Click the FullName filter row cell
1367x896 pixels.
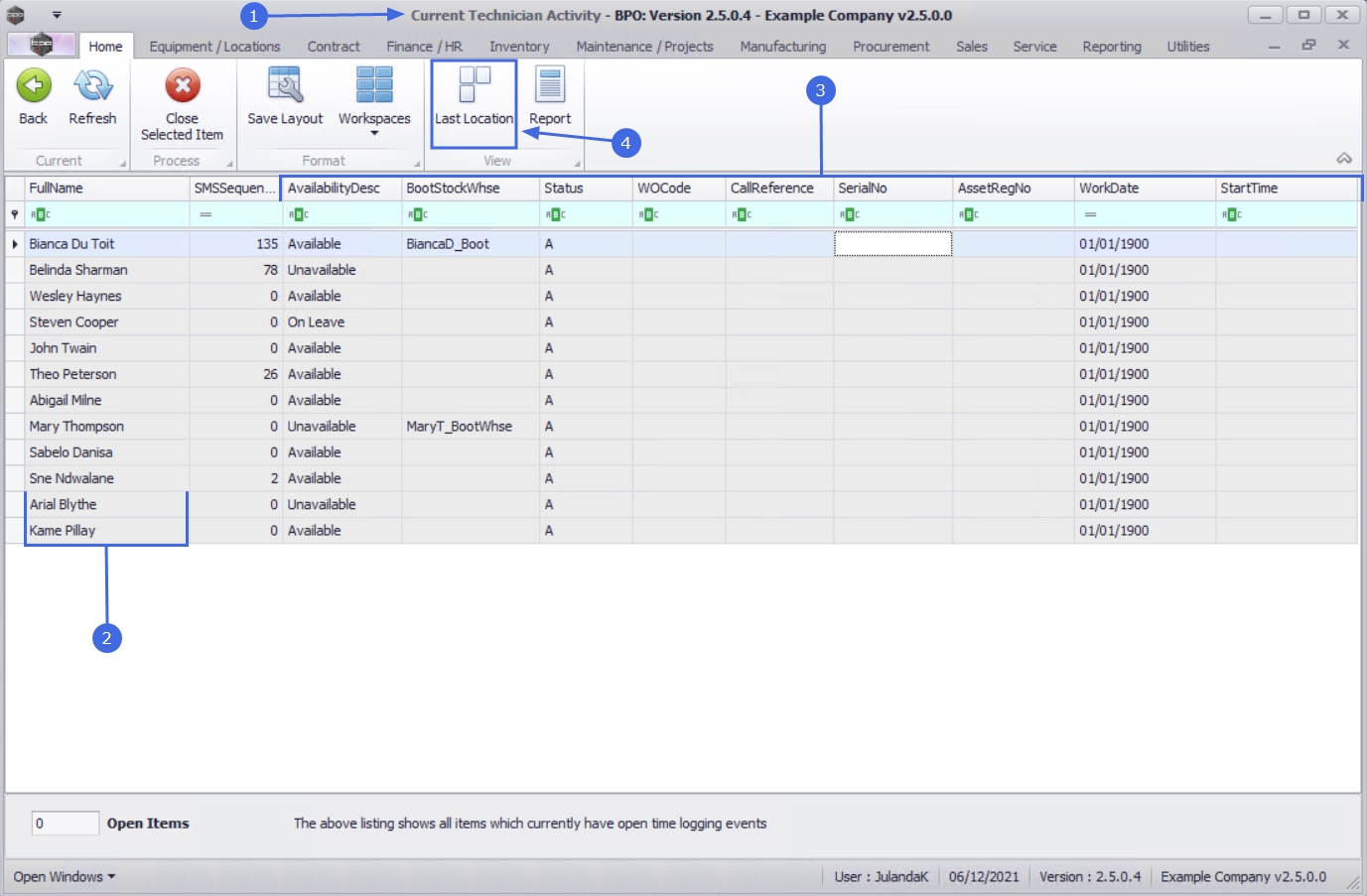(107, 214)
